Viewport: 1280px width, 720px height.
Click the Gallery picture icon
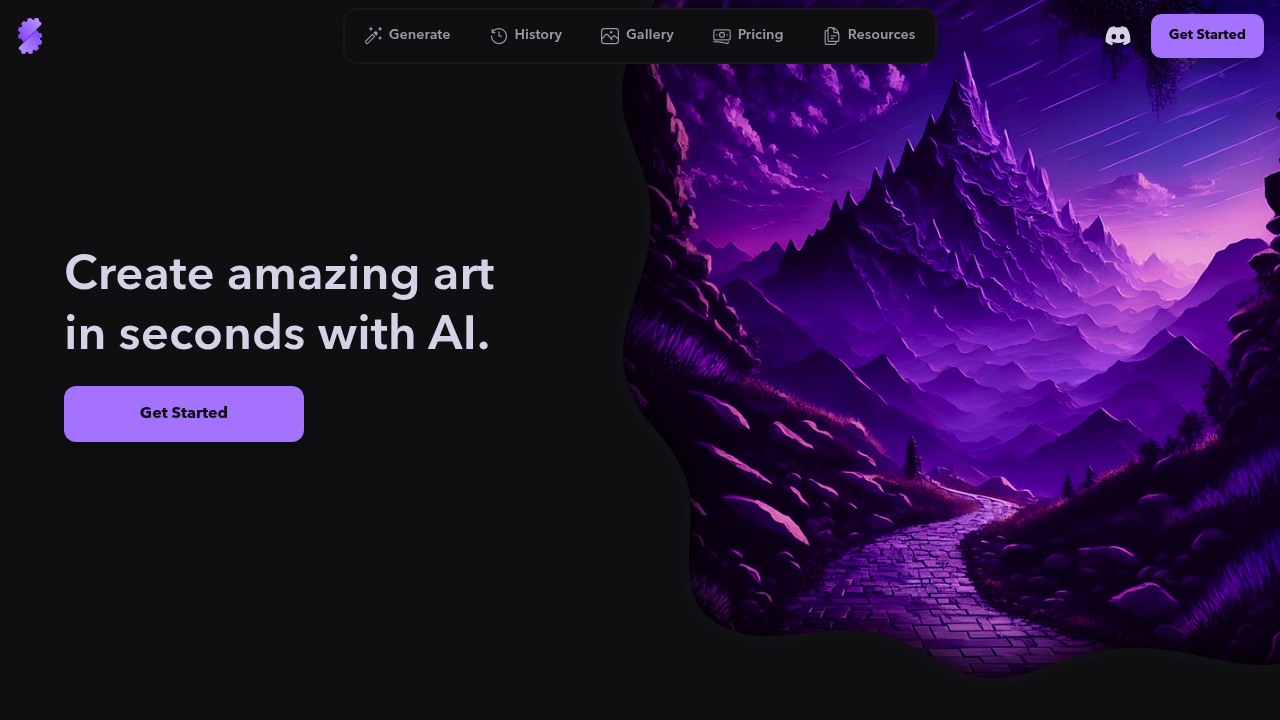[610, 36]
